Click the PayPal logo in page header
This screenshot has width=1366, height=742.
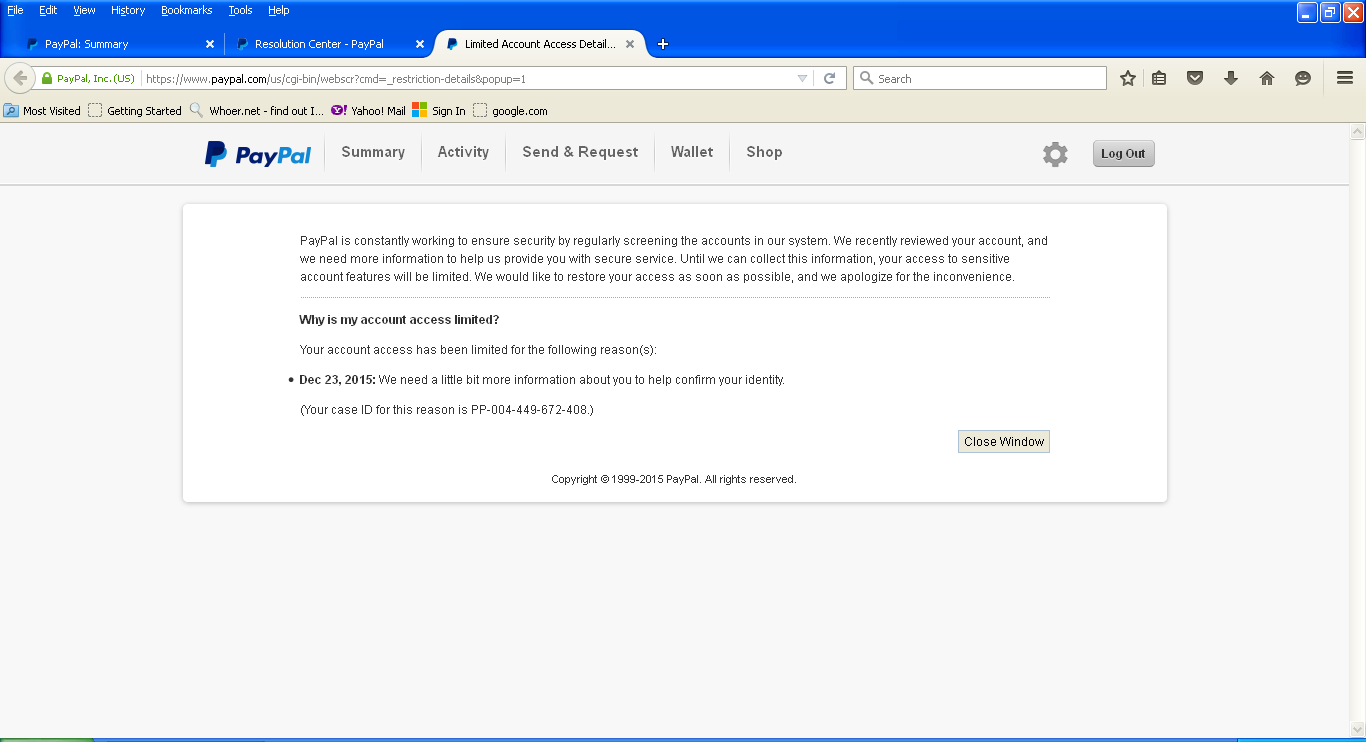(x=258, y=154)
